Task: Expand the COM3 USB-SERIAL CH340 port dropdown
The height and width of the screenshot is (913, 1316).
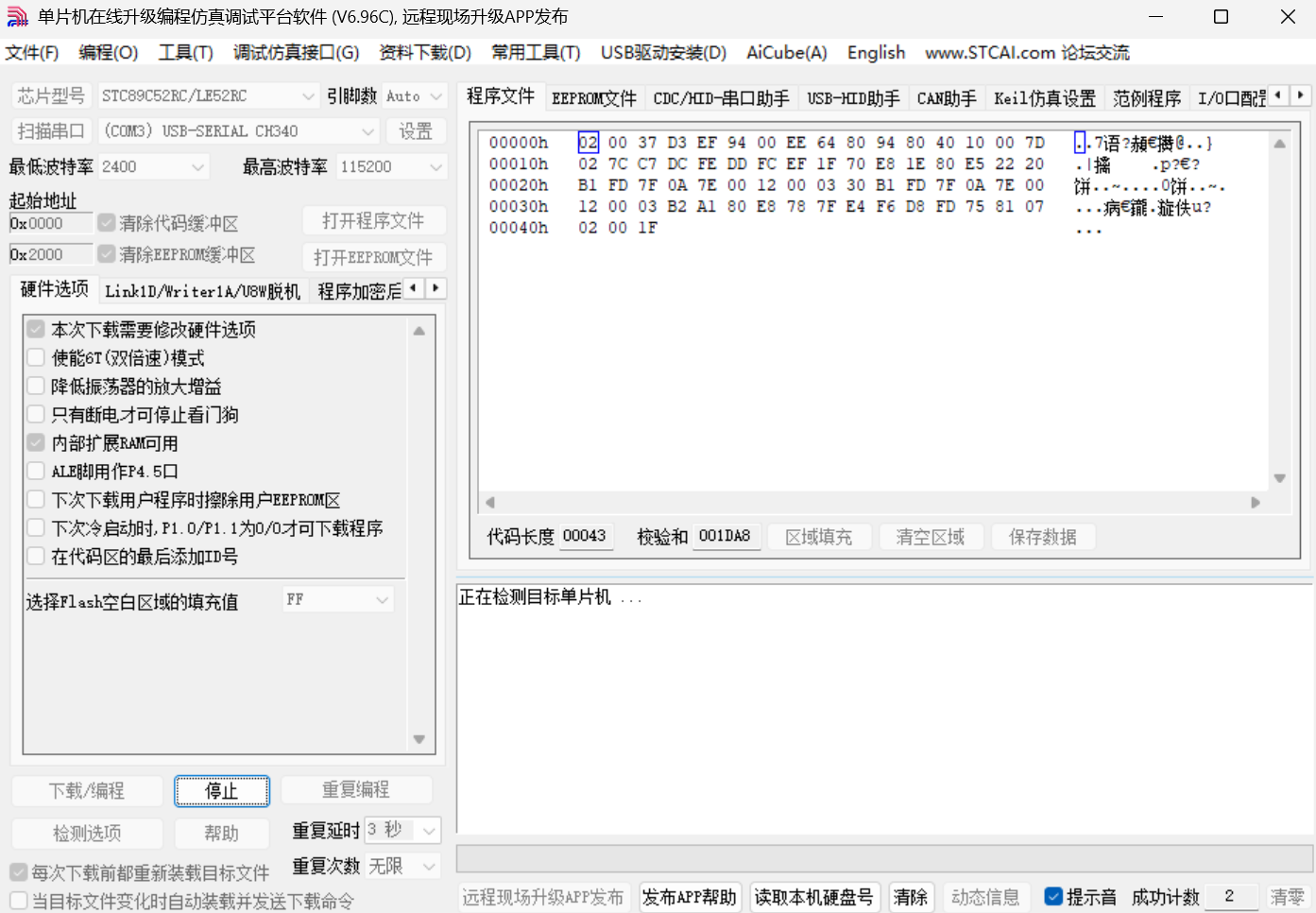Action: point(239,130)
